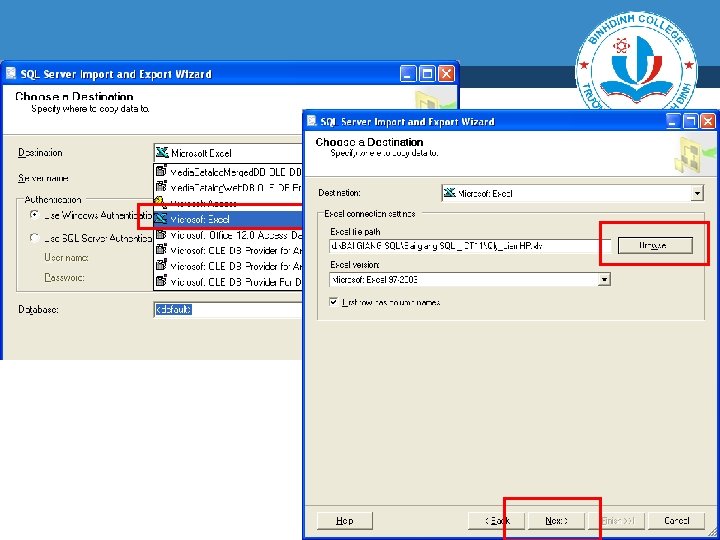Toggle First row has column names checkbox

334,302
